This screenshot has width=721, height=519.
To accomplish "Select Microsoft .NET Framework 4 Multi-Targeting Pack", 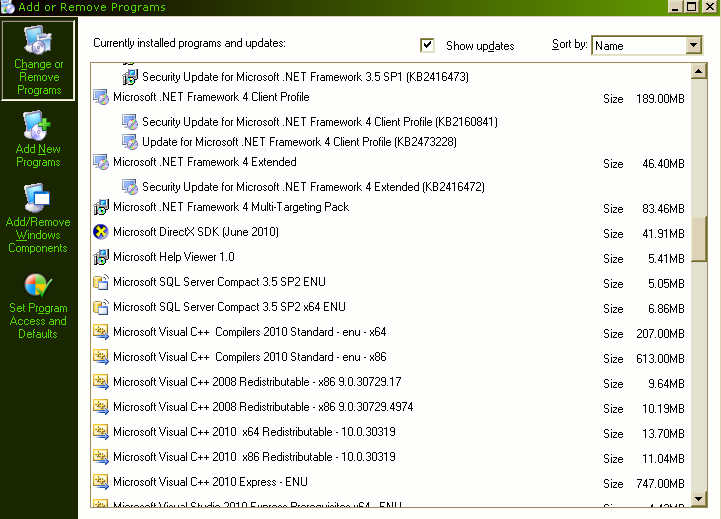I will pos(231,207).
